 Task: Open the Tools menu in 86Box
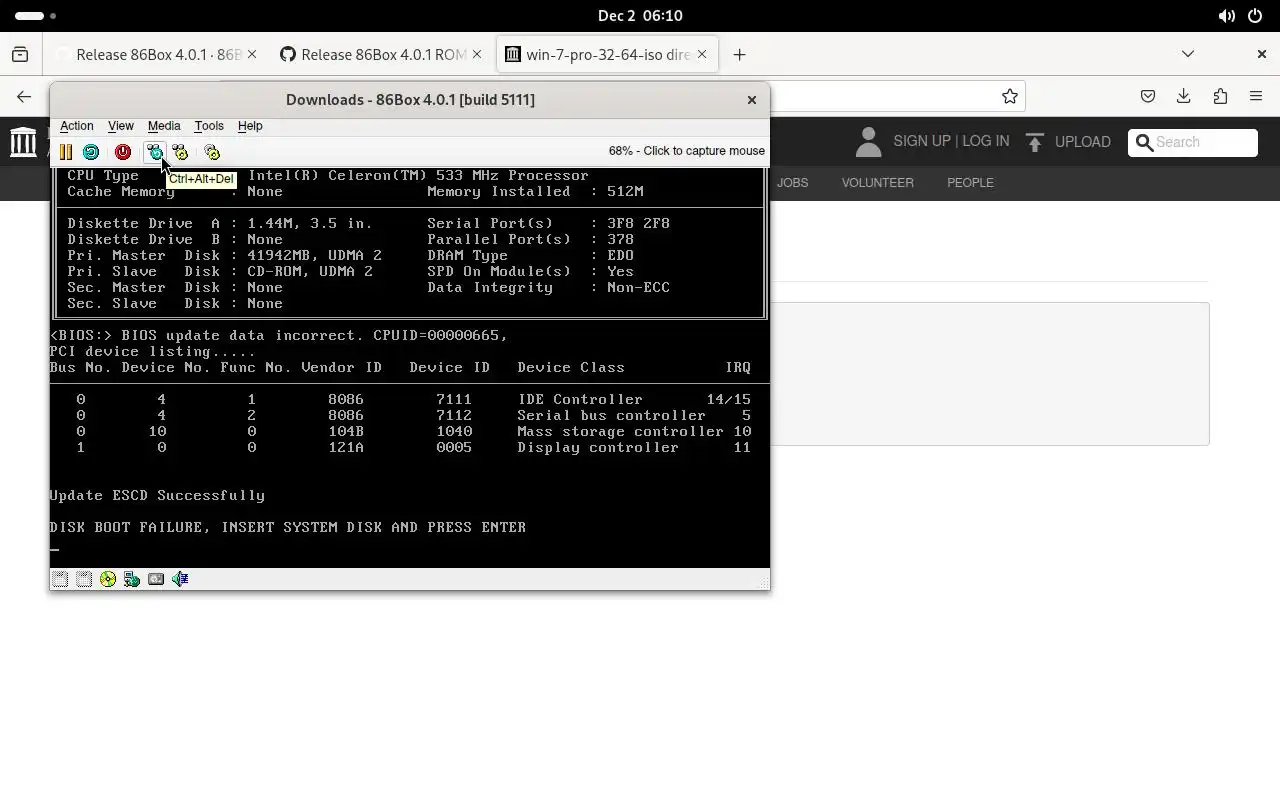[209, 126]
